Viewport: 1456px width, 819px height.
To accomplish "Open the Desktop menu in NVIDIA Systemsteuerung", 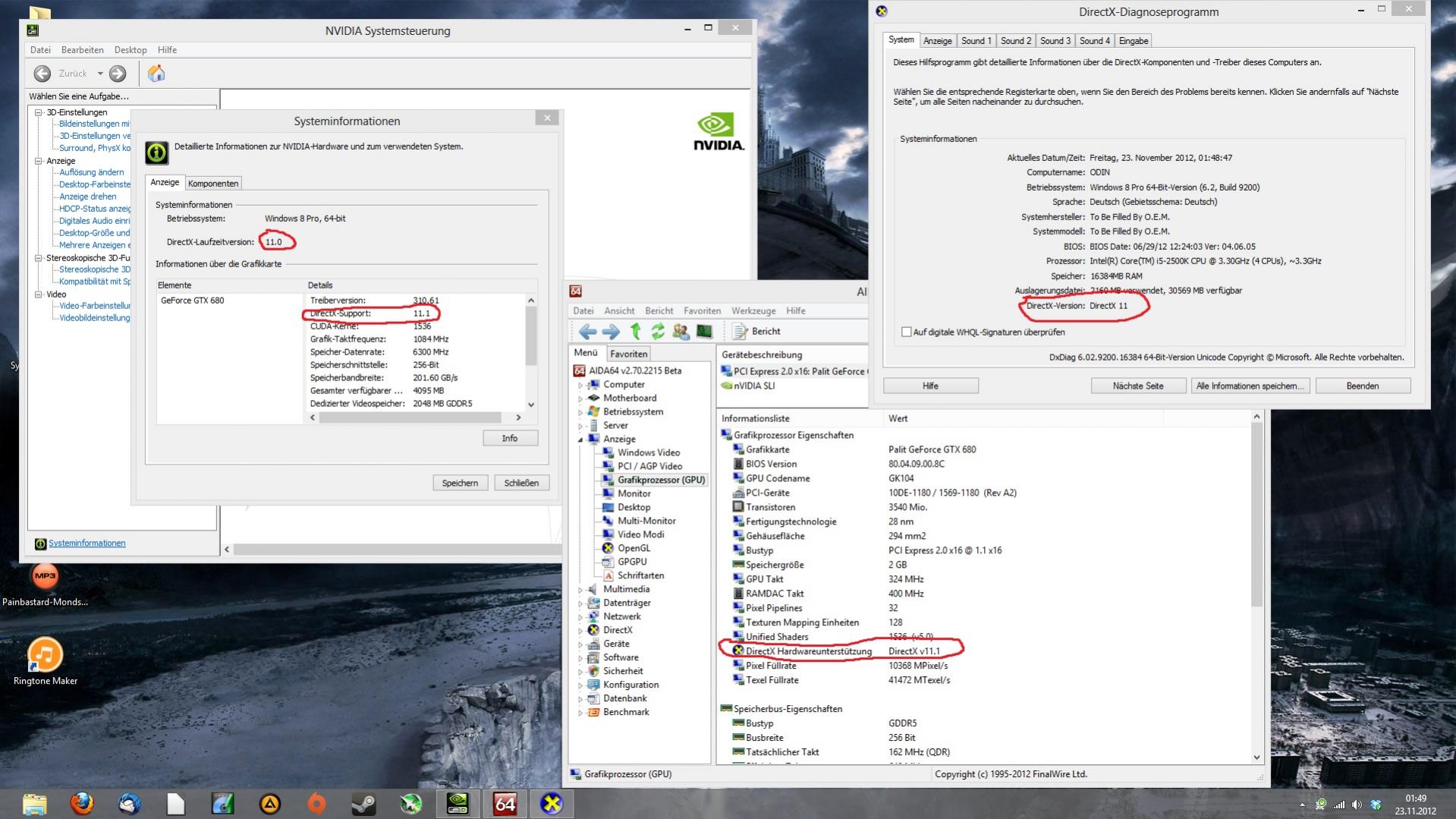I will [131, 50].
